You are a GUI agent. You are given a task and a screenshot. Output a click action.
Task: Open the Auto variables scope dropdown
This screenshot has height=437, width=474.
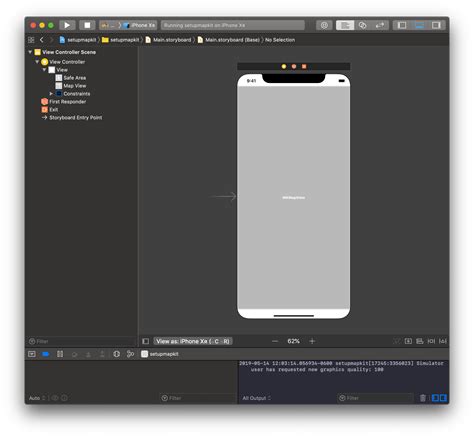coord(37,398)
